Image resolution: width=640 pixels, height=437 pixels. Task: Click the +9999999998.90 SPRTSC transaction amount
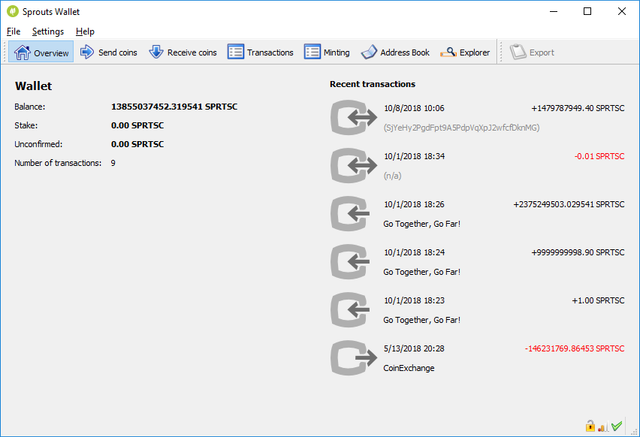pyautogui.click(x=578, y=253)
